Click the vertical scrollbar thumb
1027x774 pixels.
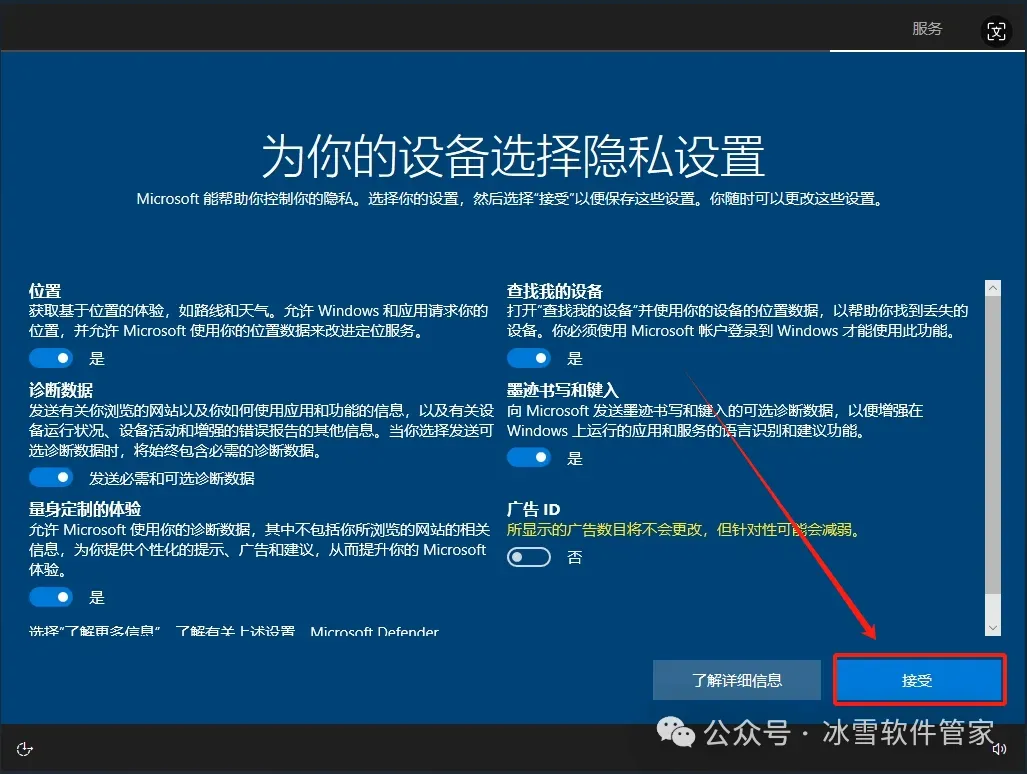[993, 445]
